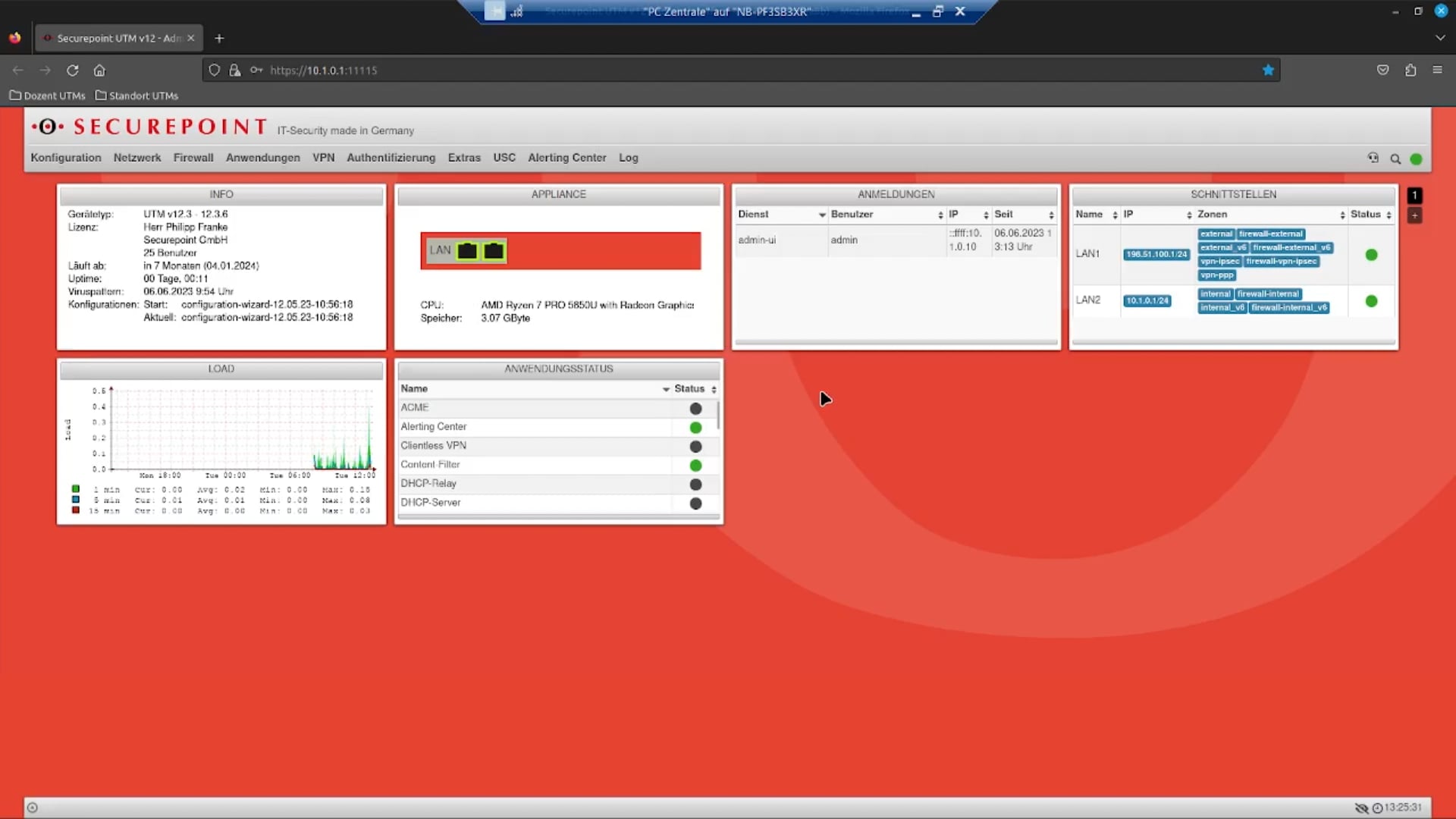Click LAN1 green status indicator
Screen dimensions: 1456x819
tap(1371, 255)
